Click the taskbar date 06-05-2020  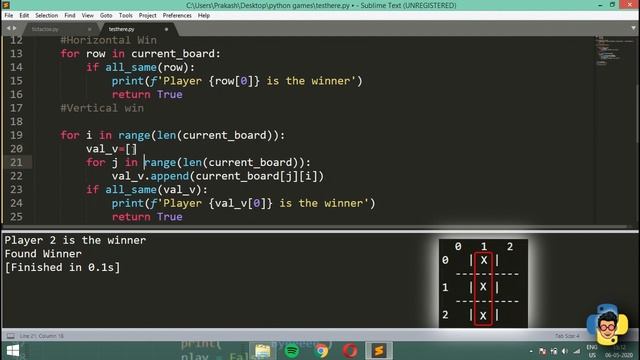tap(619, 356)
